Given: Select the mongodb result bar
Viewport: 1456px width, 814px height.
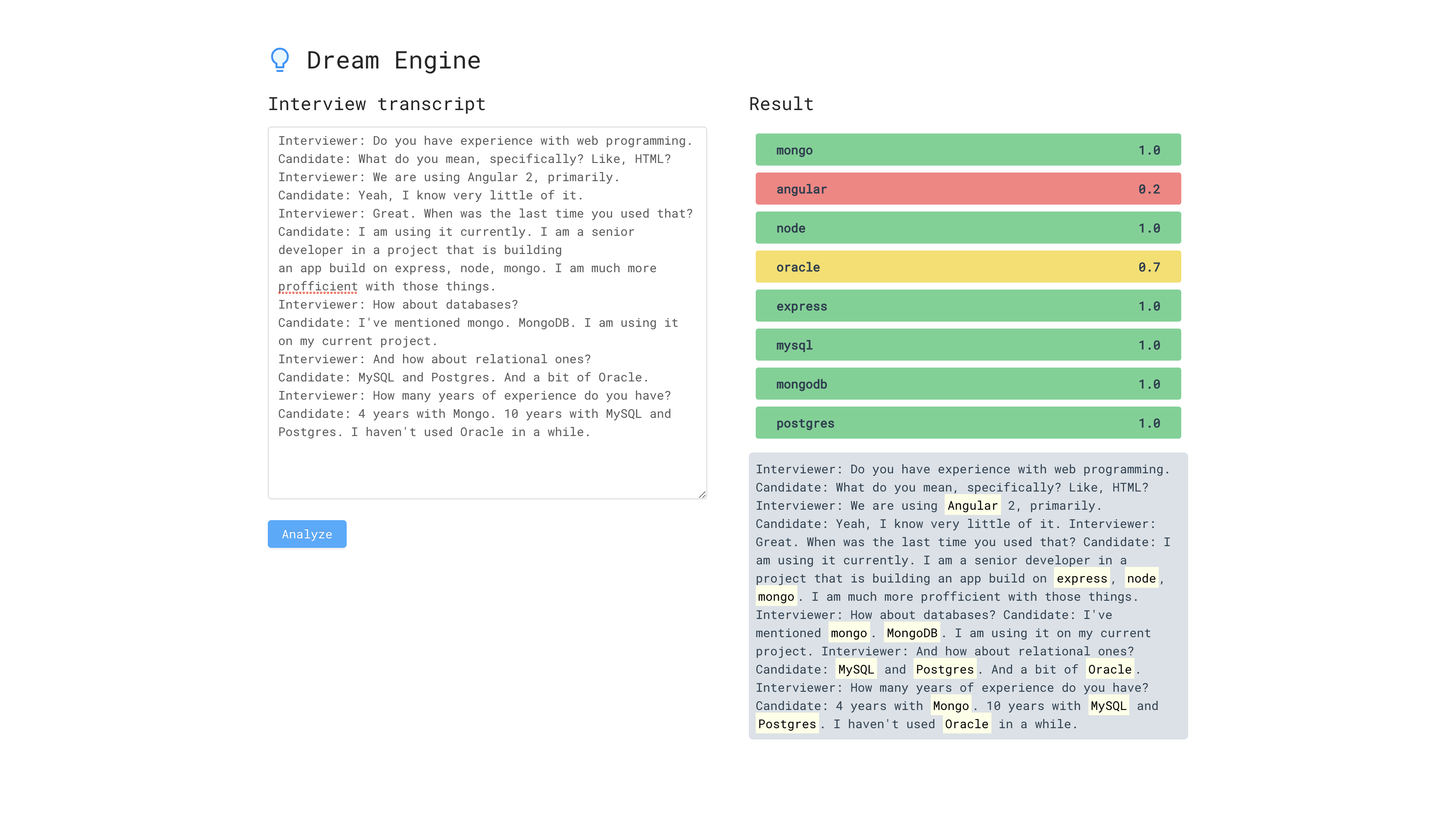Looking at the screenshot, I should 968,384.
